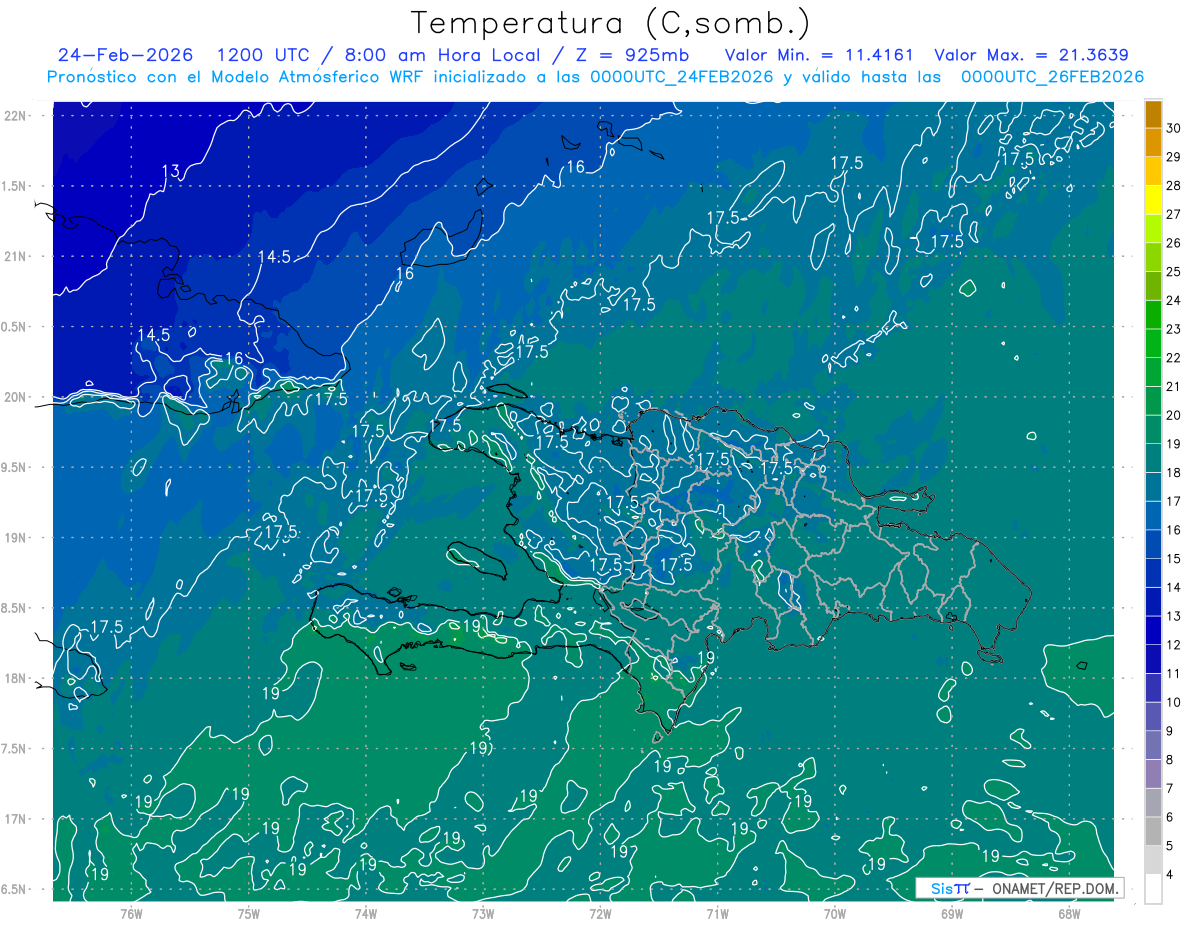Click color scale label '15'

point(1174,559)
